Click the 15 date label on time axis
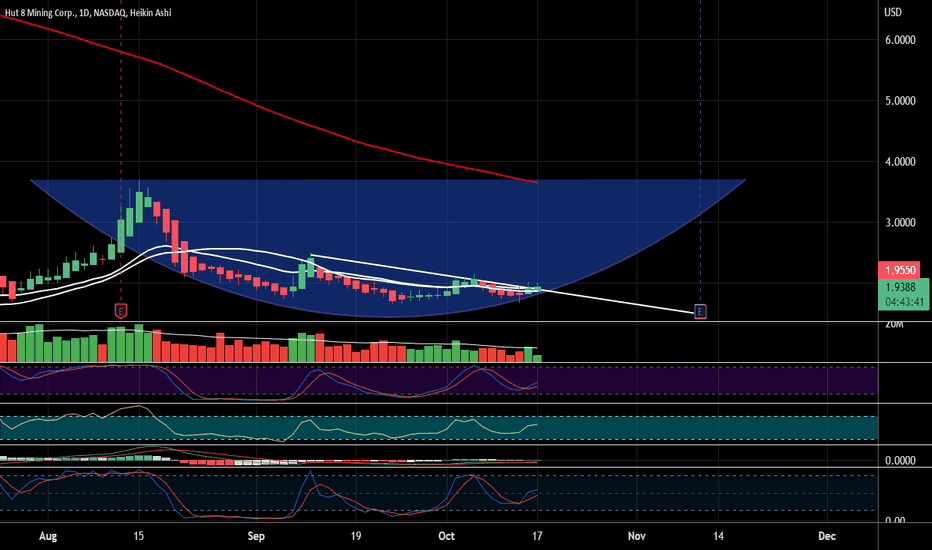This screenshot has height=550, width=932. click(x=138, y=536)
